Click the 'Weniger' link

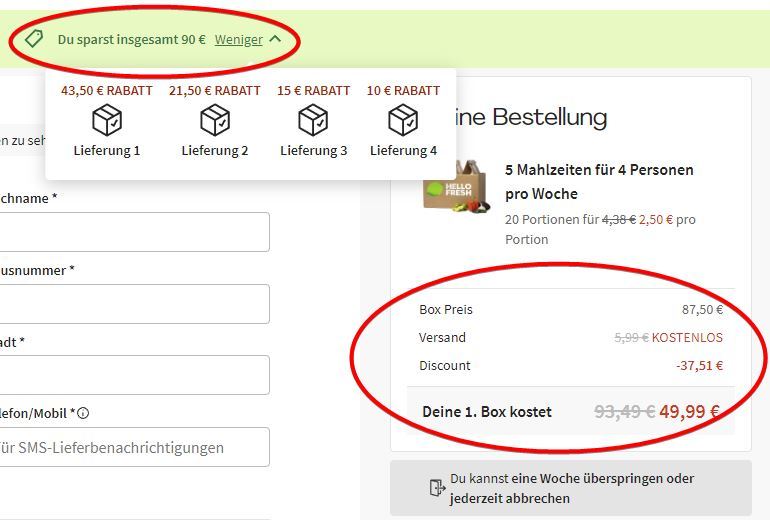click(x=238, y=40)
